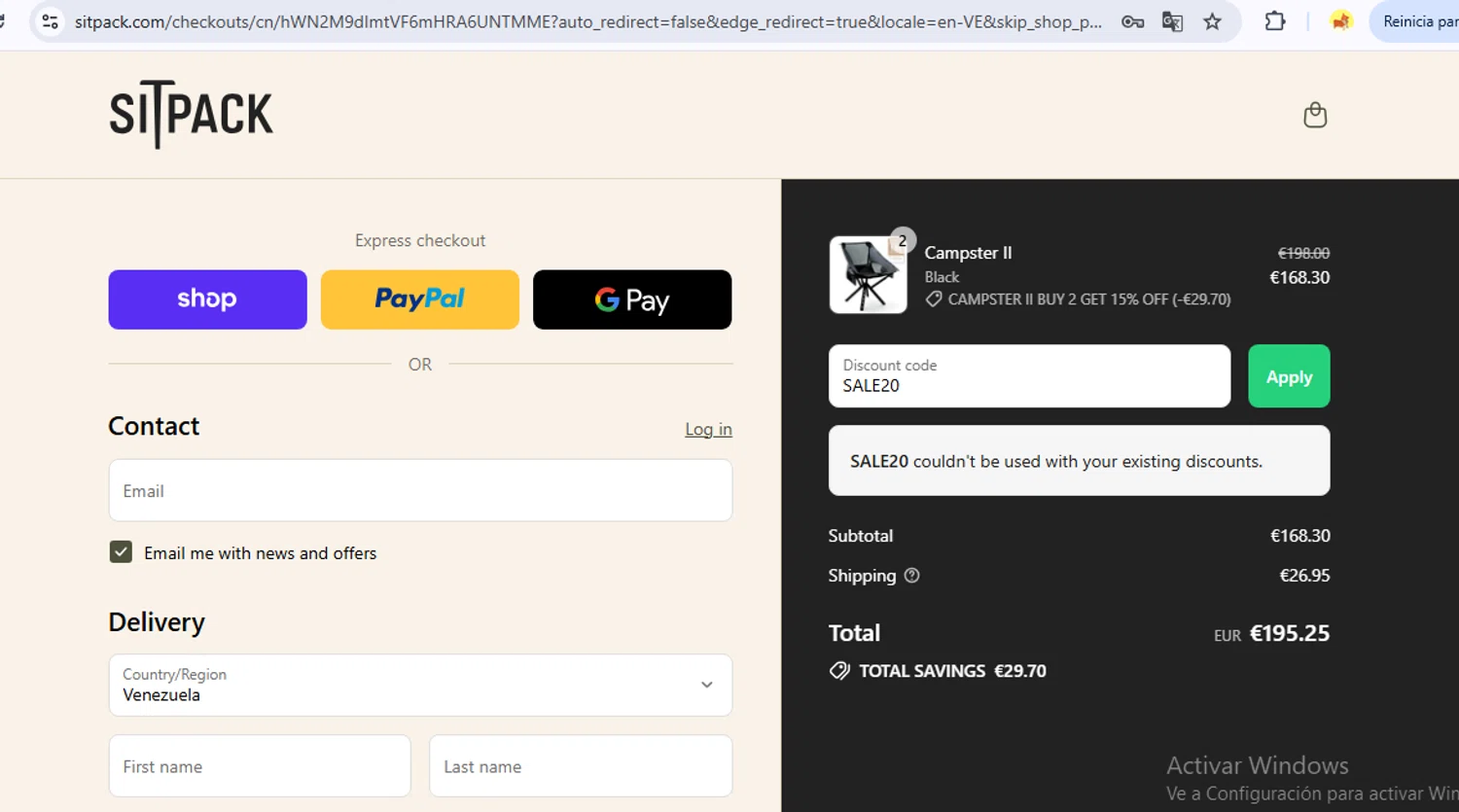This screenshot has height=812, width=1459.
Task: Focus the Email input field
Action: [420, 491]
